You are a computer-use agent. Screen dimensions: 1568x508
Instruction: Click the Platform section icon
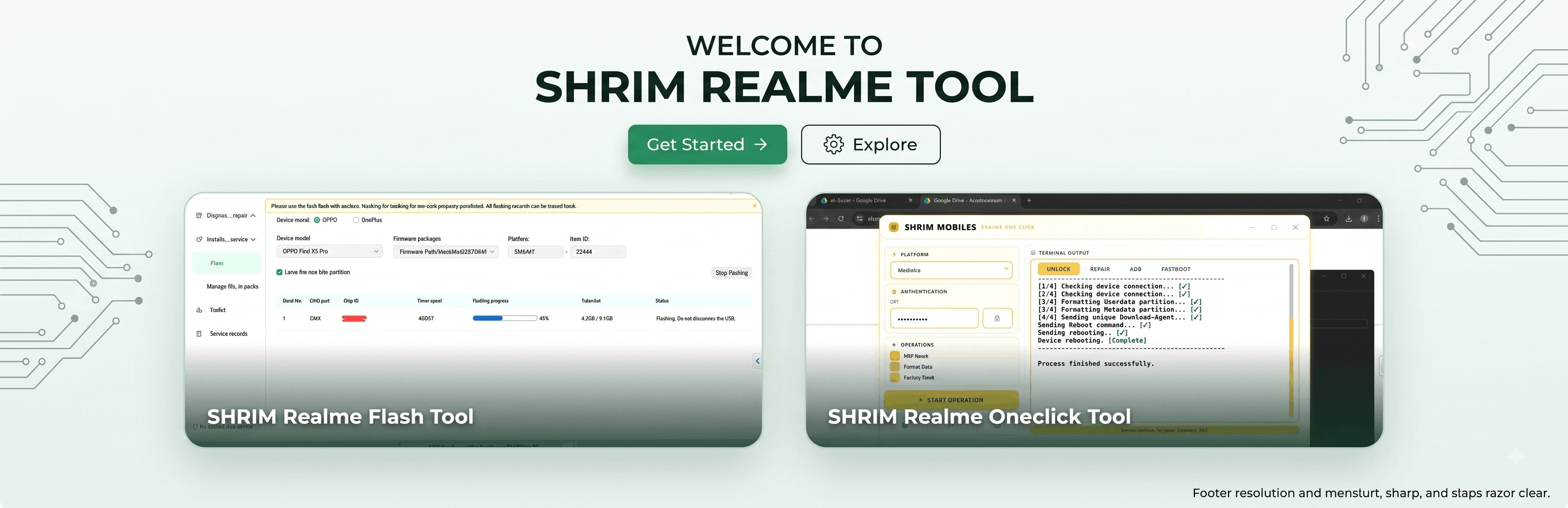click(894, 254)
